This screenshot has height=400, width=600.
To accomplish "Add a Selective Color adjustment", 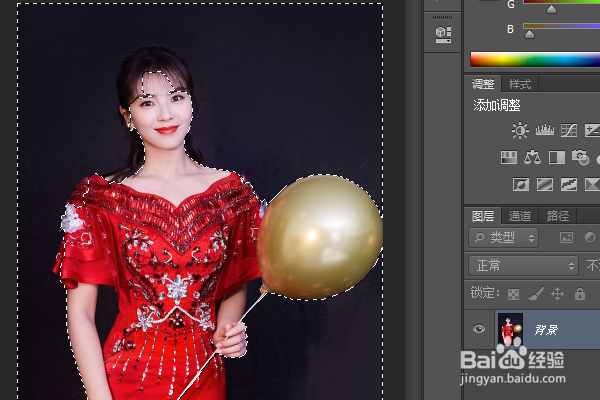I will click(593, 184).
